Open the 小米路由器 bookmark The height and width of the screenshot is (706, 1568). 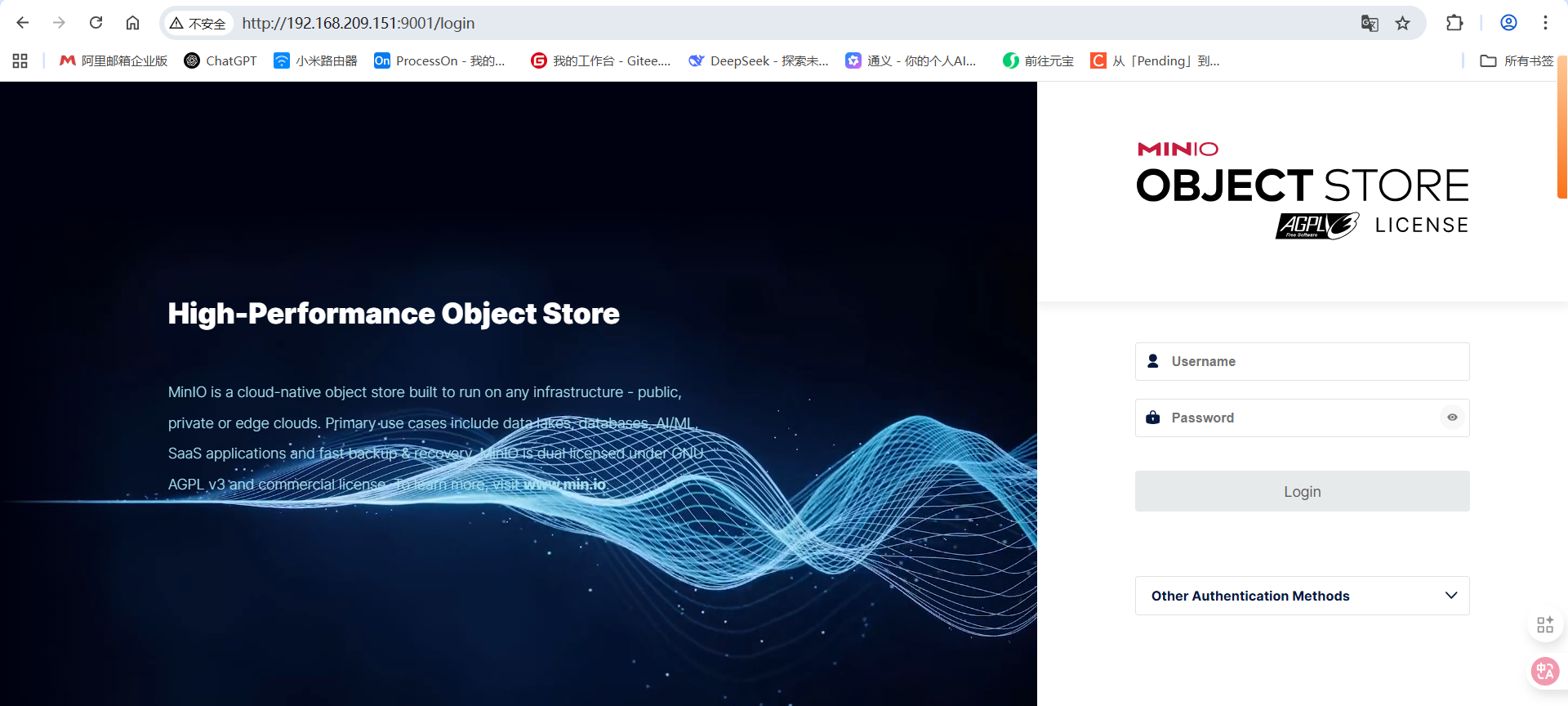(x=315, y=60)
